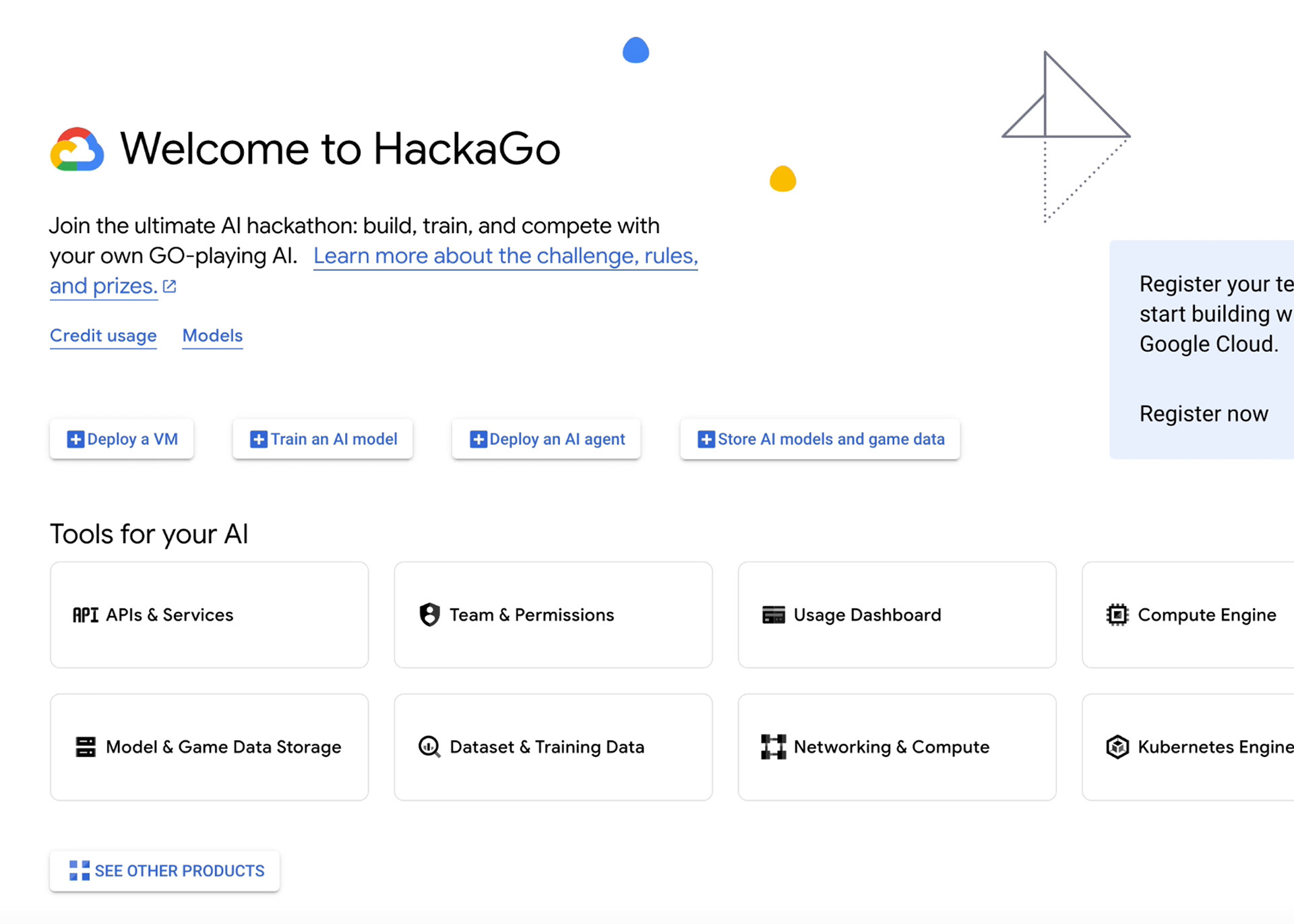The height and width of the screenshot is (924, 1294).
Task: Click the Google Cloud logo icon
Action: [77, 149]
